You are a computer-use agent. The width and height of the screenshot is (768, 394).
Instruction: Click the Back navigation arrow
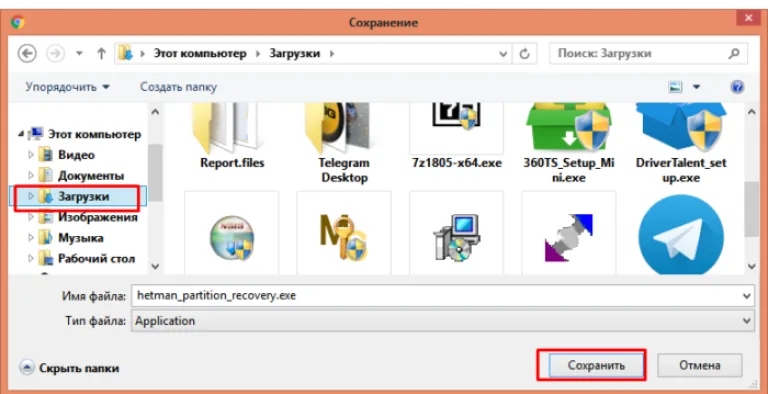tap(27, 53)
